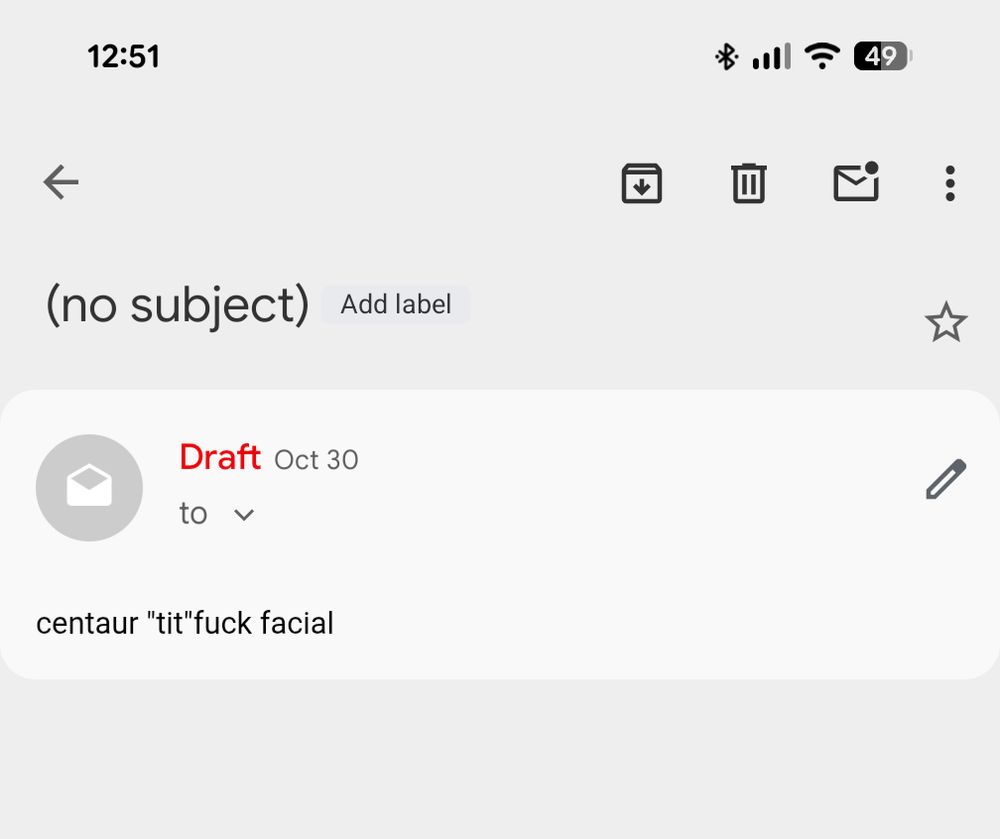The height and width of the screenshot is (839, 1000).
Task: Archive this draft conversation
Action: coord(642,183)
